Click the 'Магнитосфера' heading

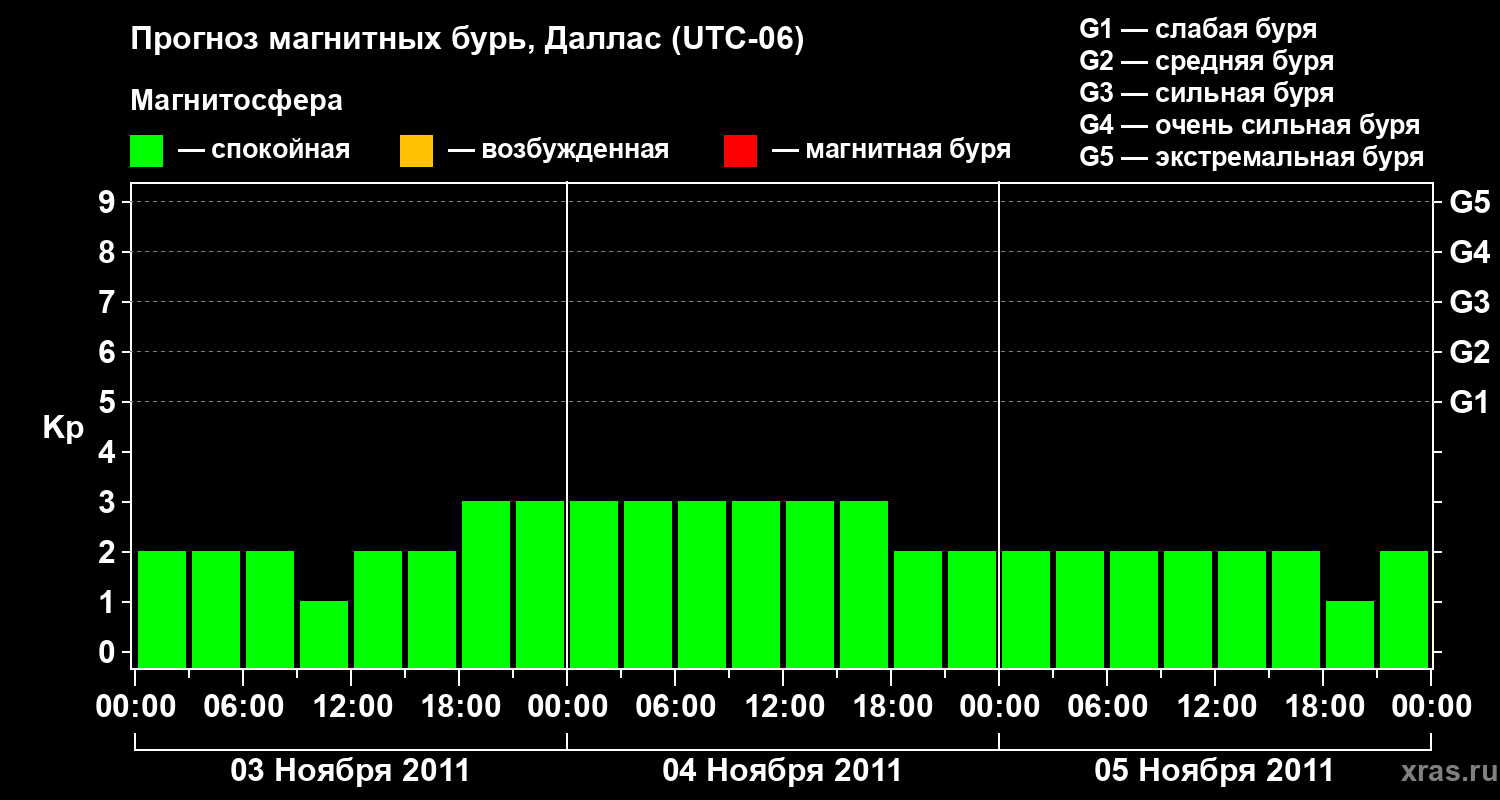236,101
